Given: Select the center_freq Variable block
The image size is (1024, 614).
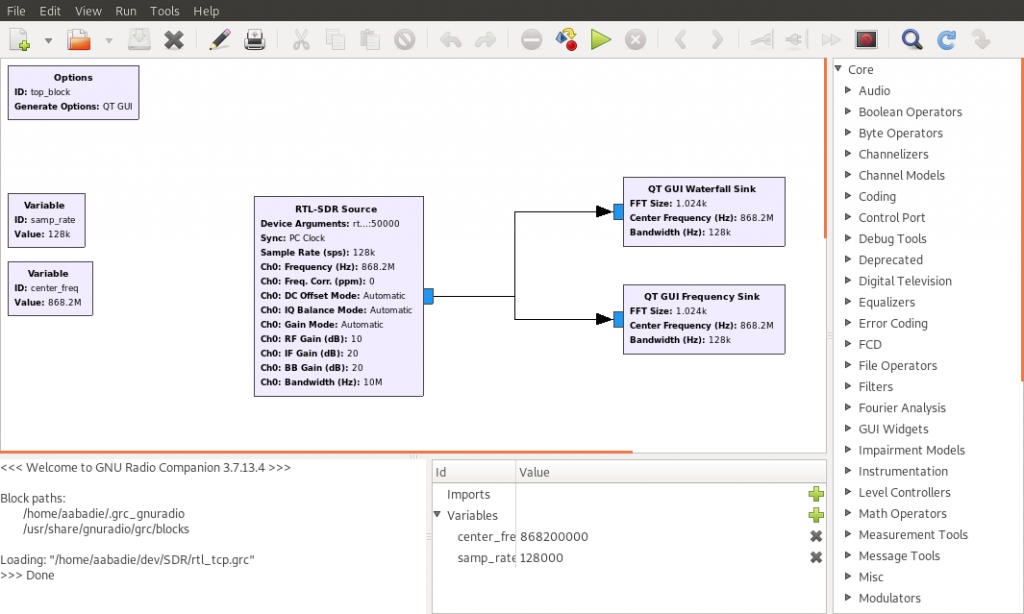Looking at the screenshot, I should (x=50, y=289).
